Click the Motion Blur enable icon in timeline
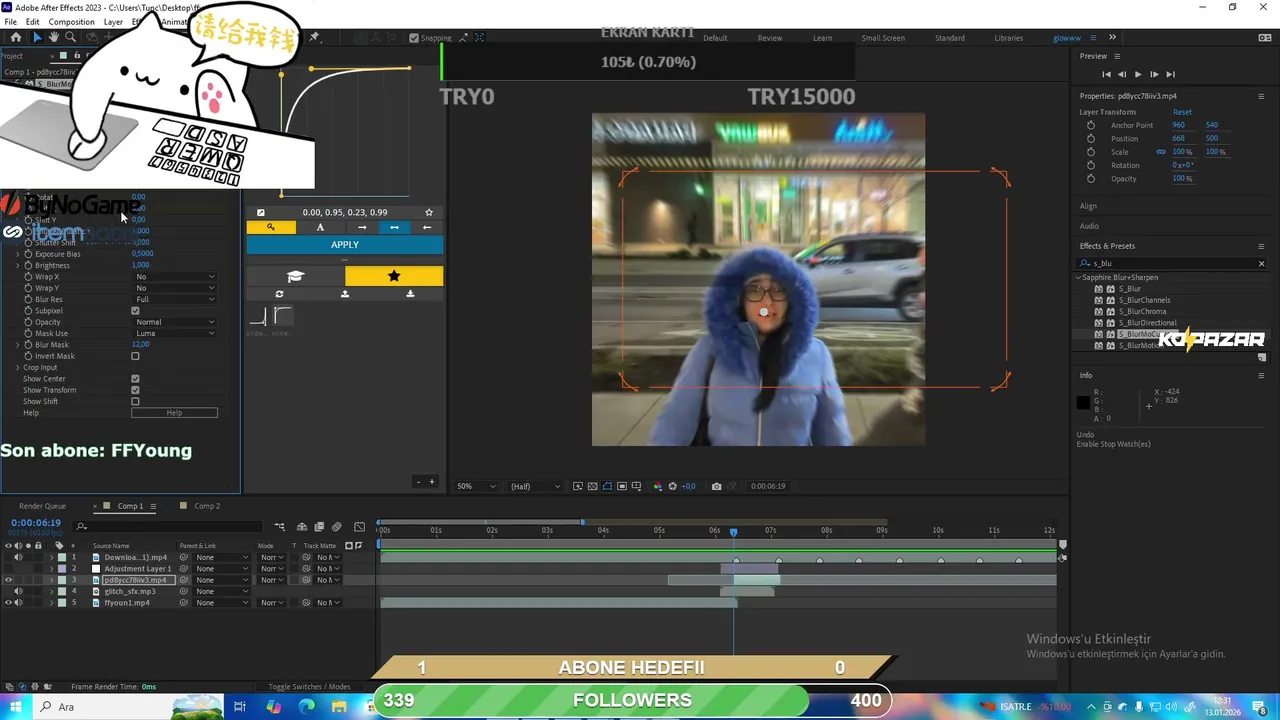This screenshot has width=1280, height=720. coord(336,527)
